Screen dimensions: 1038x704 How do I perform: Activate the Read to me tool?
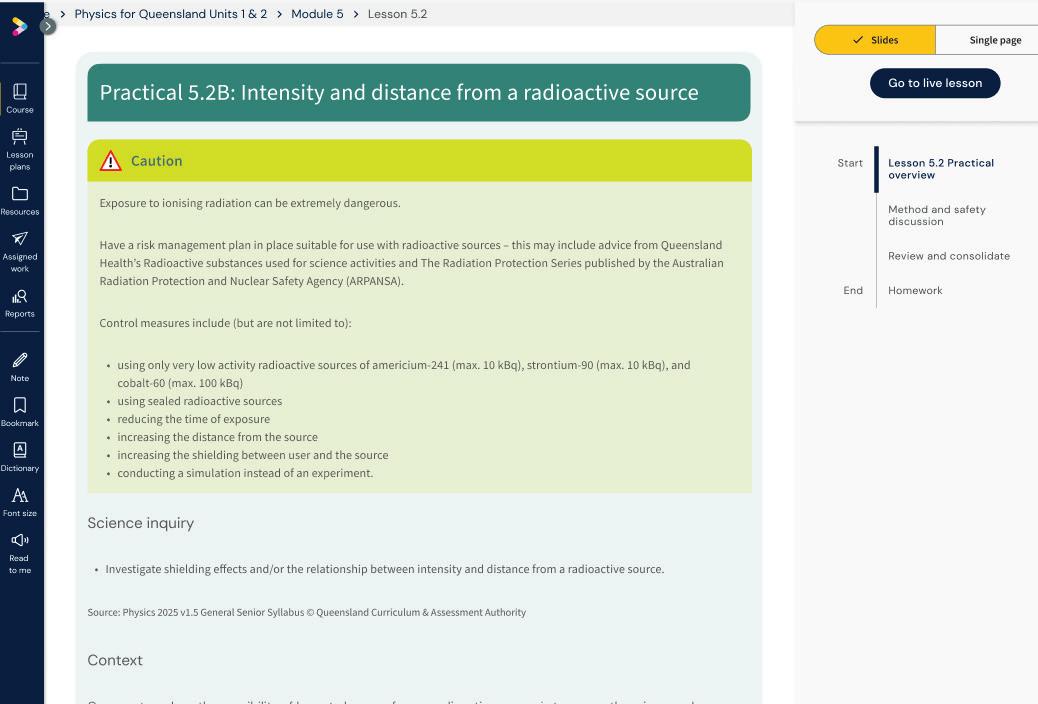pos(20,553)
